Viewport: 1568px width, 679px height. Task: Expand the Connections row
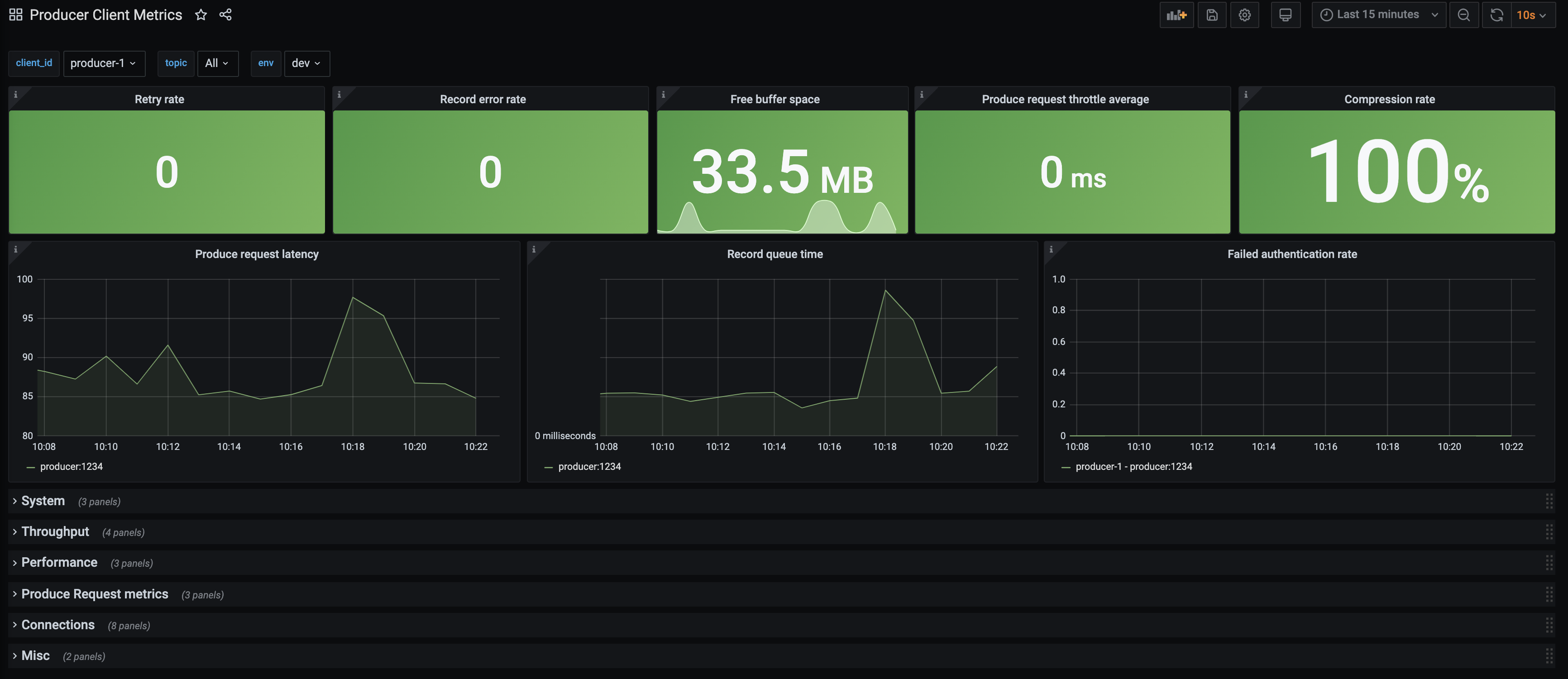coord(58,624)
